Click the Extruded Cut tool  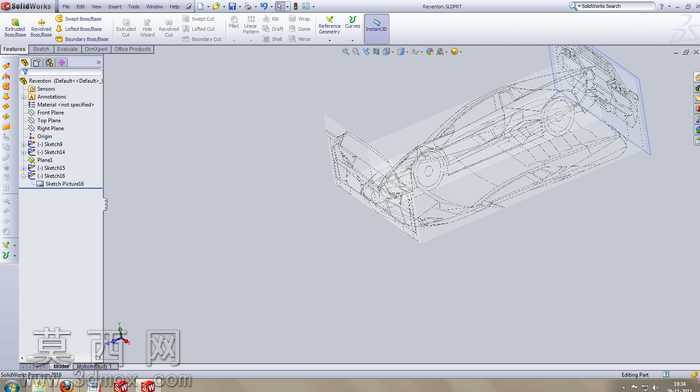pyautogui.click(x=126, y=28)
